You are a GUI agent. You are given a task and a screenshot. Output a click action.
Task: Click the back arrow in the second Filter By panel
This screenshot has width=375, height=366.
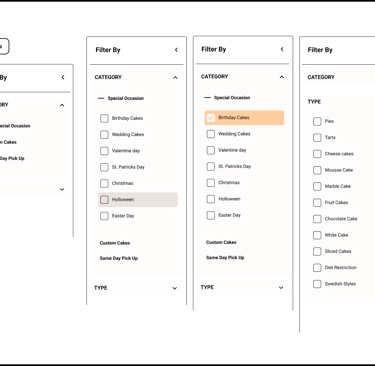(x=176, y=50)
